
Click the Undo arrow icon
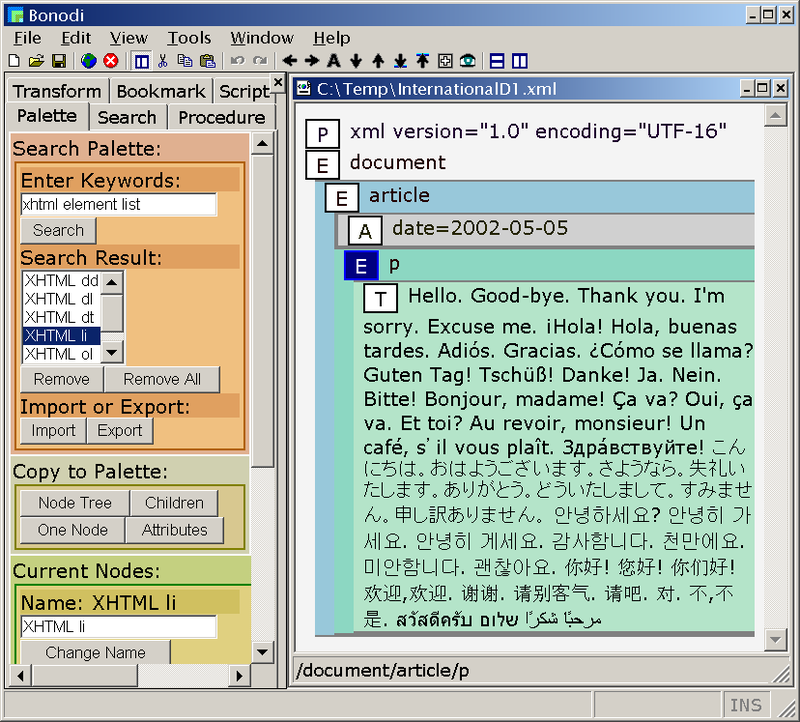pos(237,61)
